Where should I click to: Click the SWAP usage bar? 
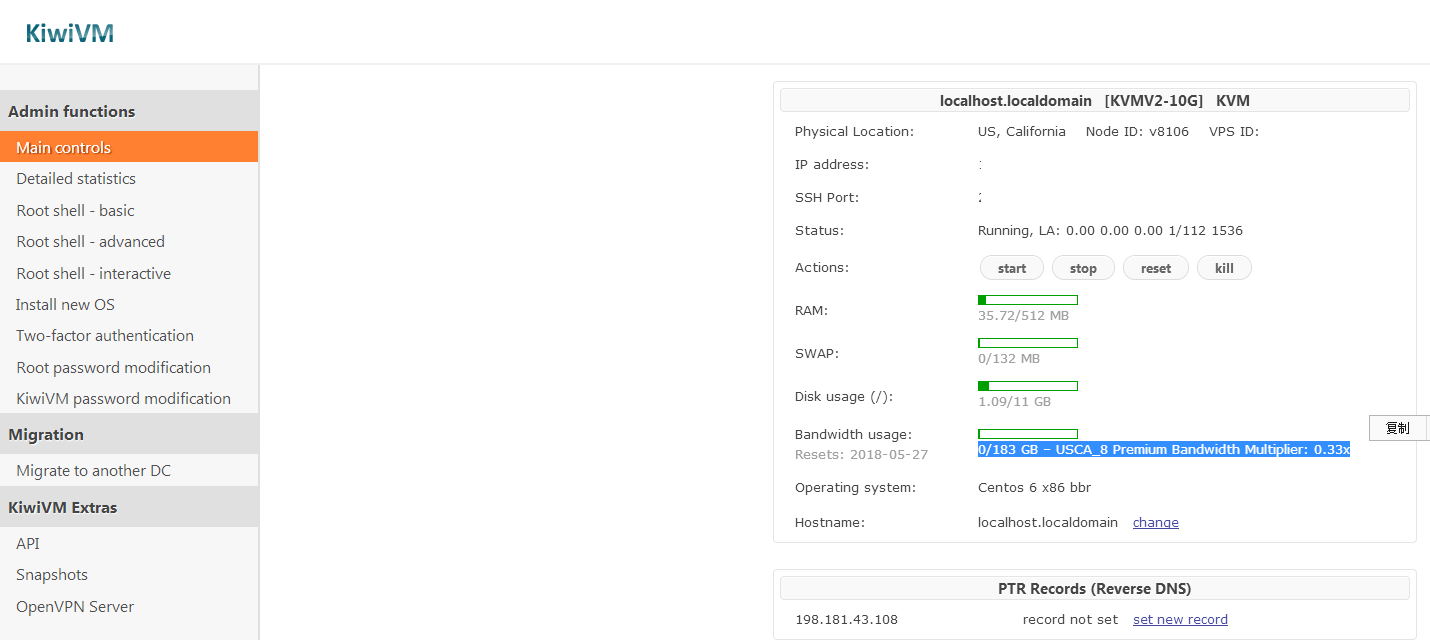tap(1028, 343)
